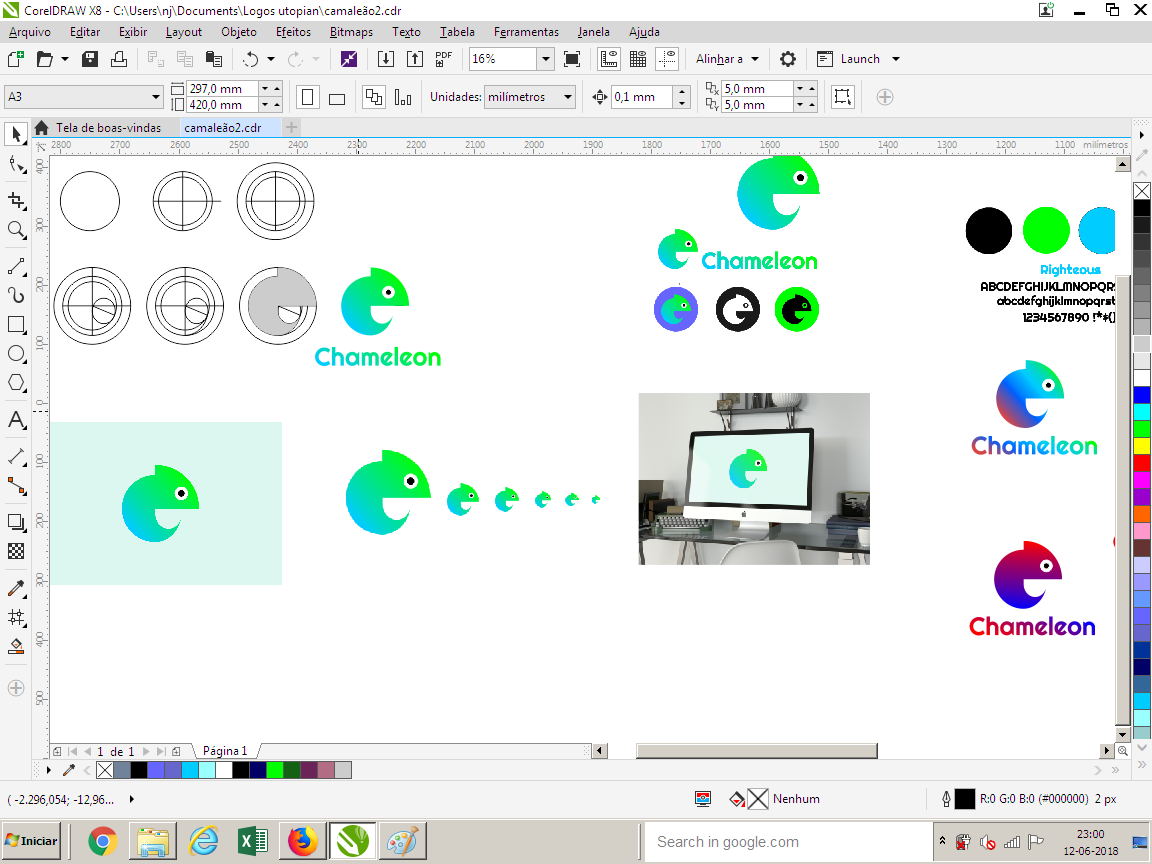Toggle show guidelines
This screenshot has height=864, width=1152.
click(x=667, y=59)
